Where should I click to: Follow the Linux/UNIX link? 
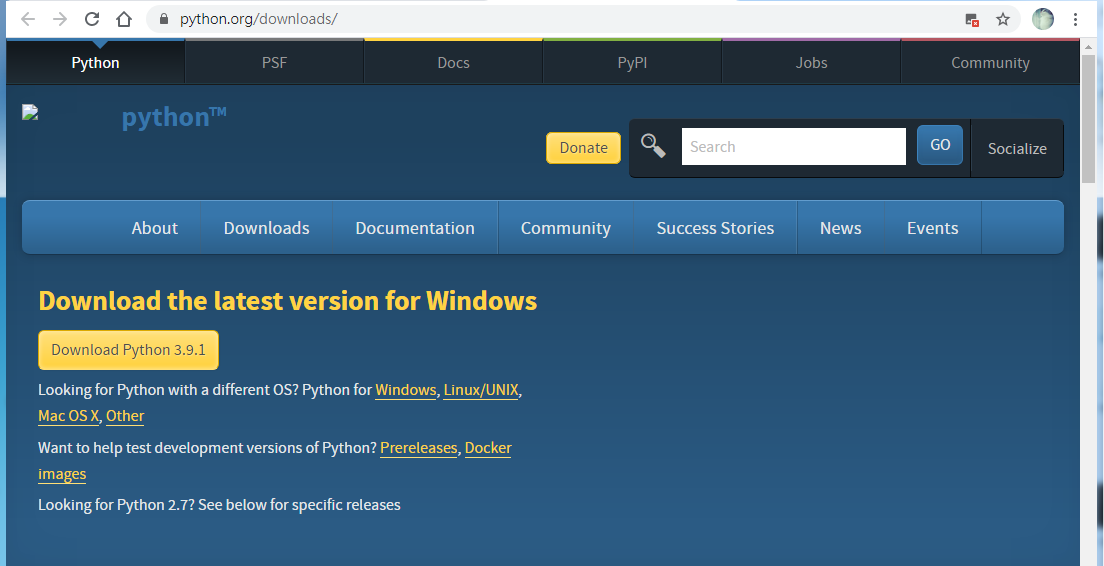(481, 390)
